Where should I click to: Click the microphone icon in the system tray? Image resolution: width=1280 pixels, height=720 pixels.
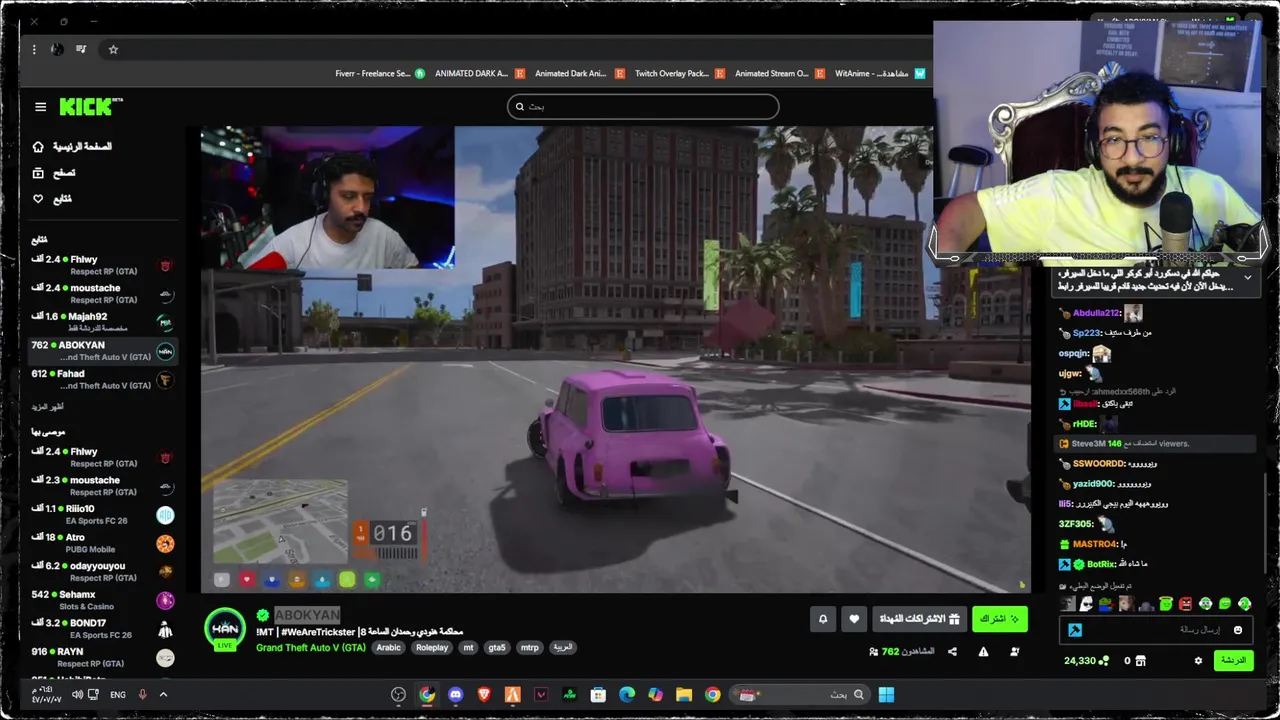click(x=142, y=694)
